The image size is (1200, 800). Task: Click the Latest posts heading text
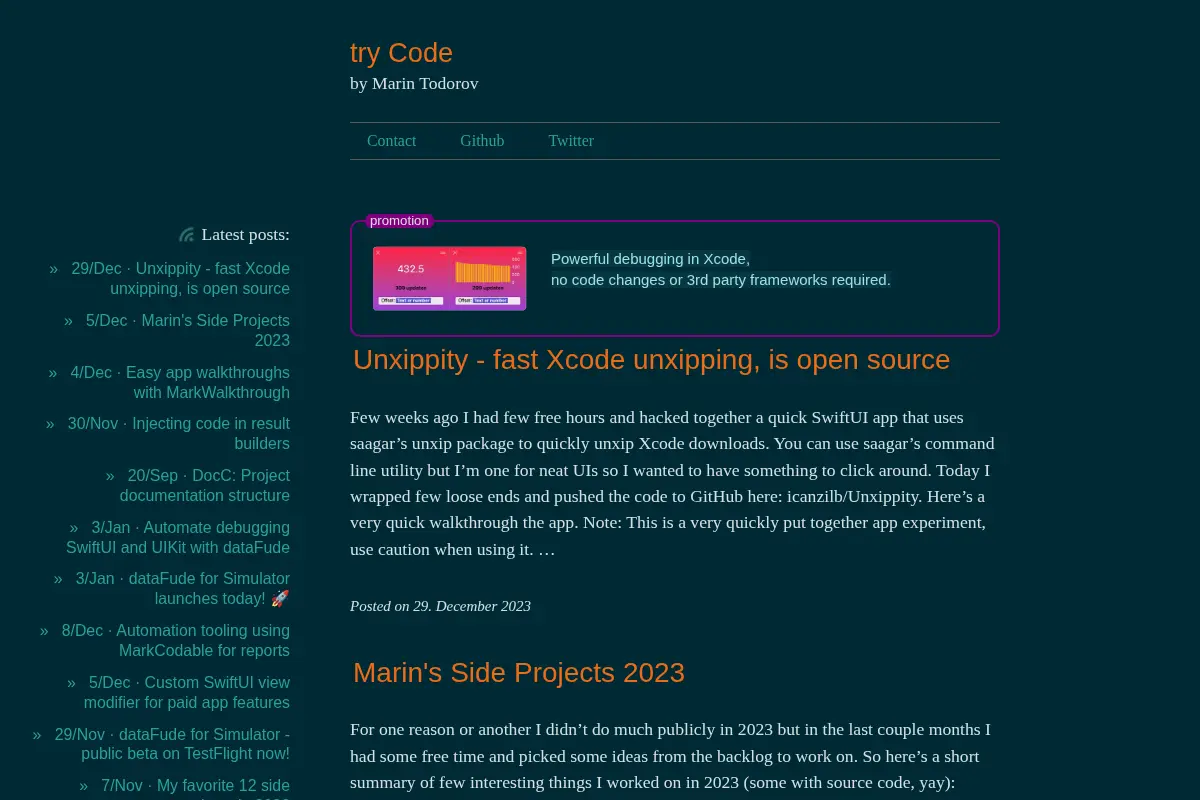coord(245,235)
